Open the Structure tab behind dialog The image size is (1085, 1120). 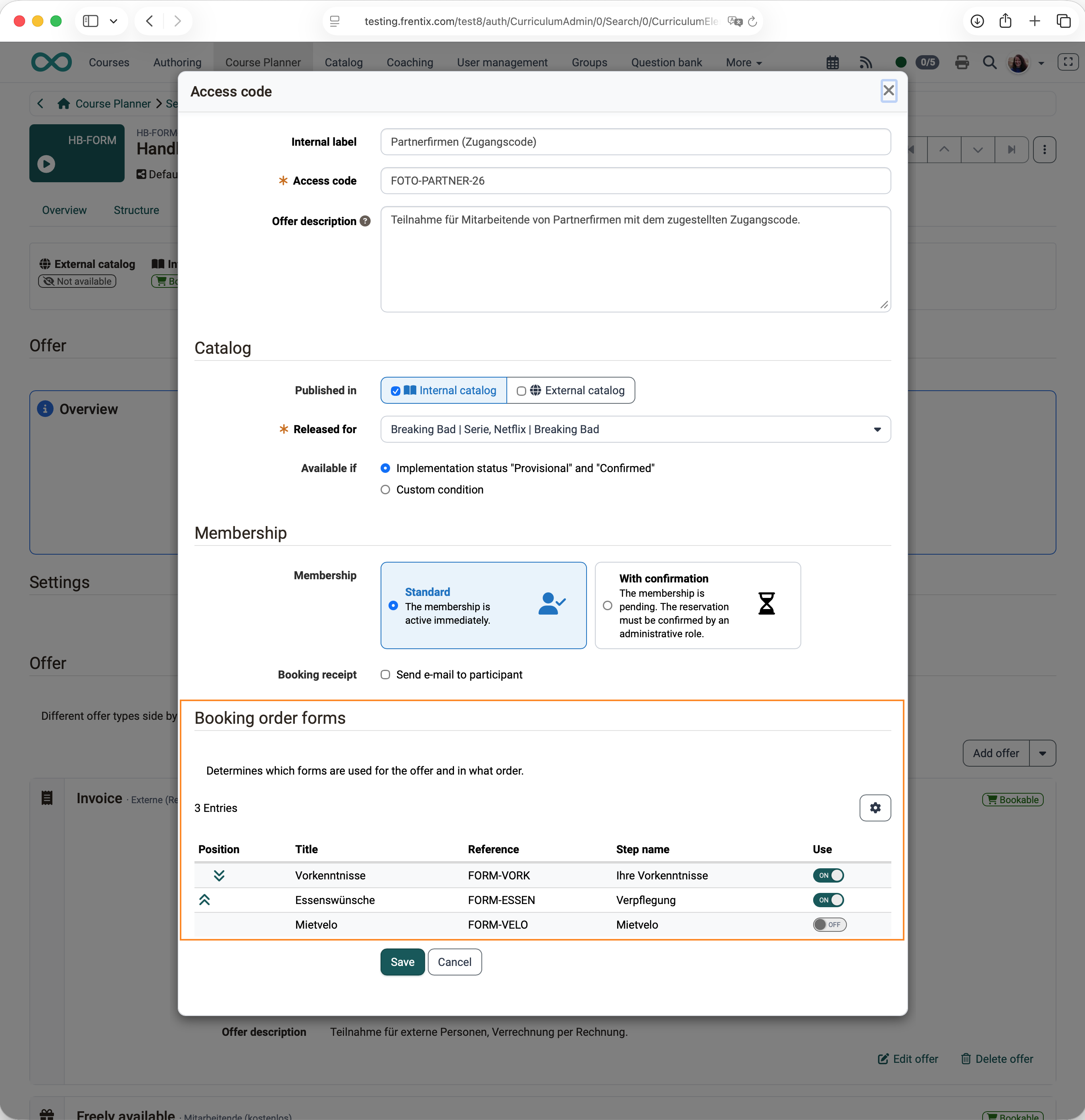tap(136, 210)
